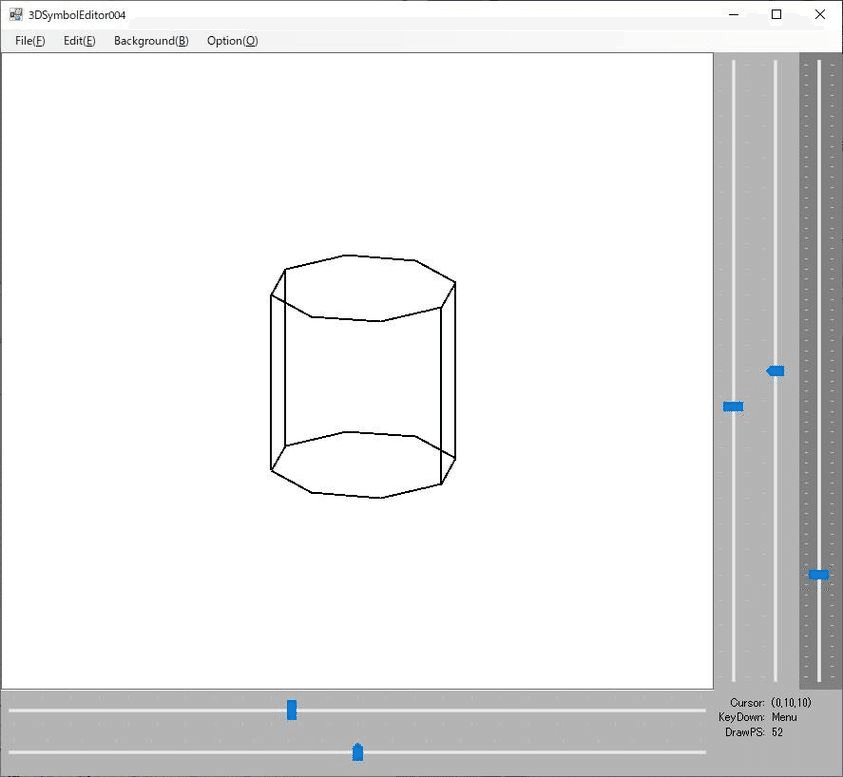Maximize the 3DSymbolEditor004 window
The height and width of the screenshot is (777, 843).
click(776, 15)
